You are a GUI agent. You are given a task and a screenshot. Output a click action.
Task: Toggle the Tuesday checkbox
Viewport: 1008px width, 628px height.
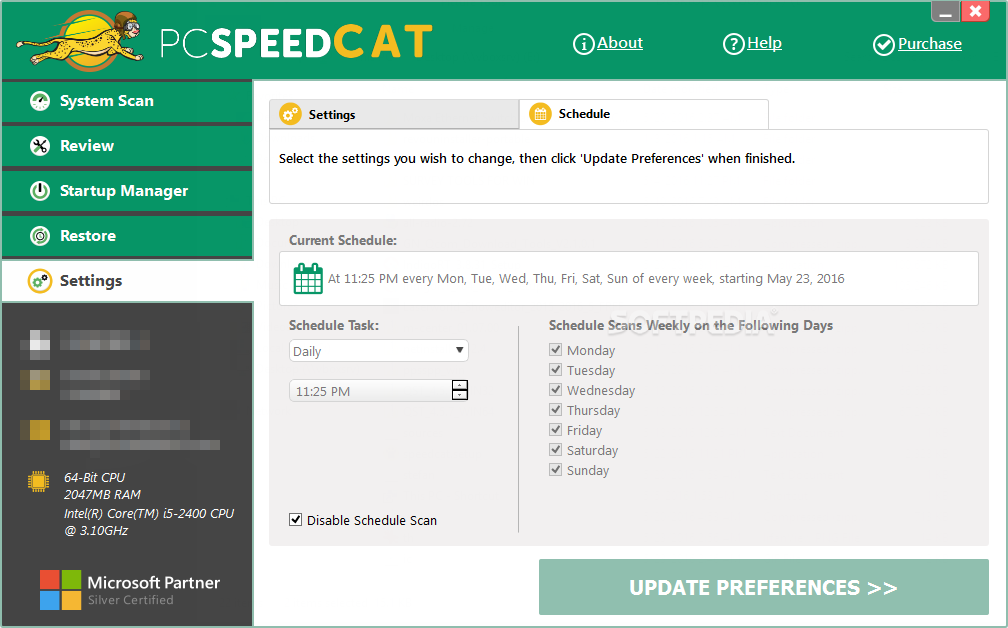click(x=555, y=370)
